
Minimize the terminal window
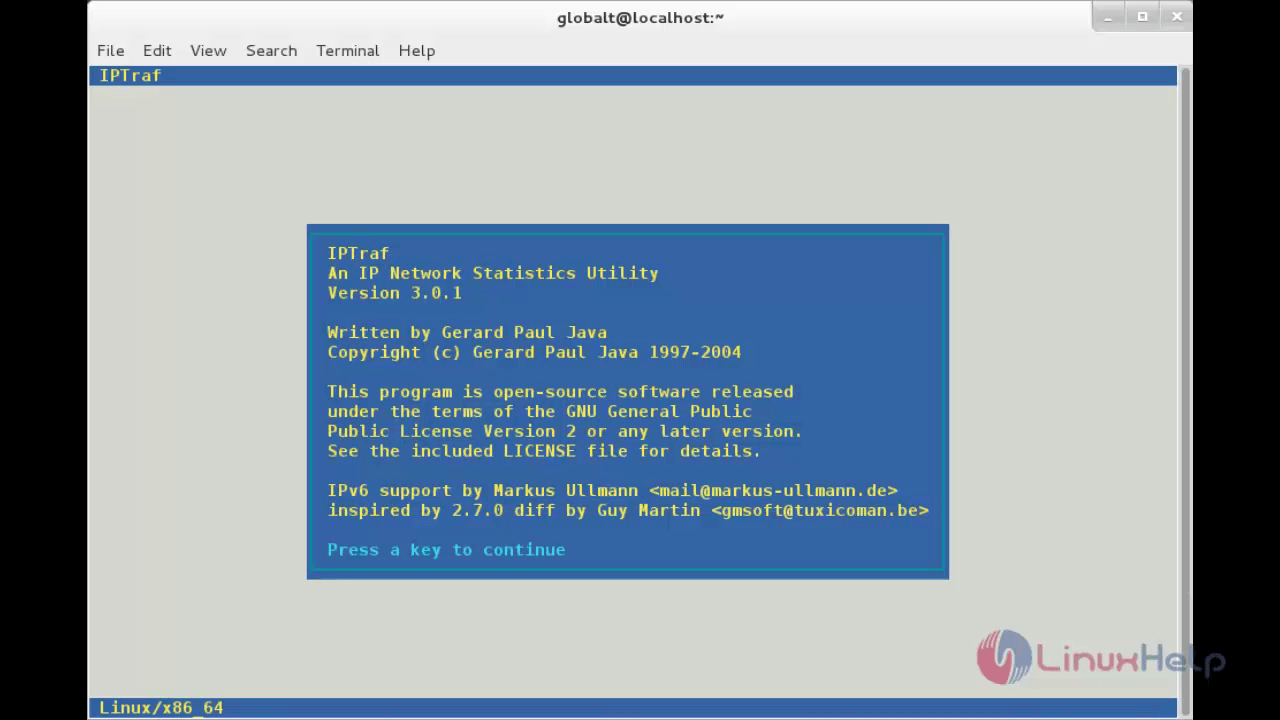pos(1108,17)
